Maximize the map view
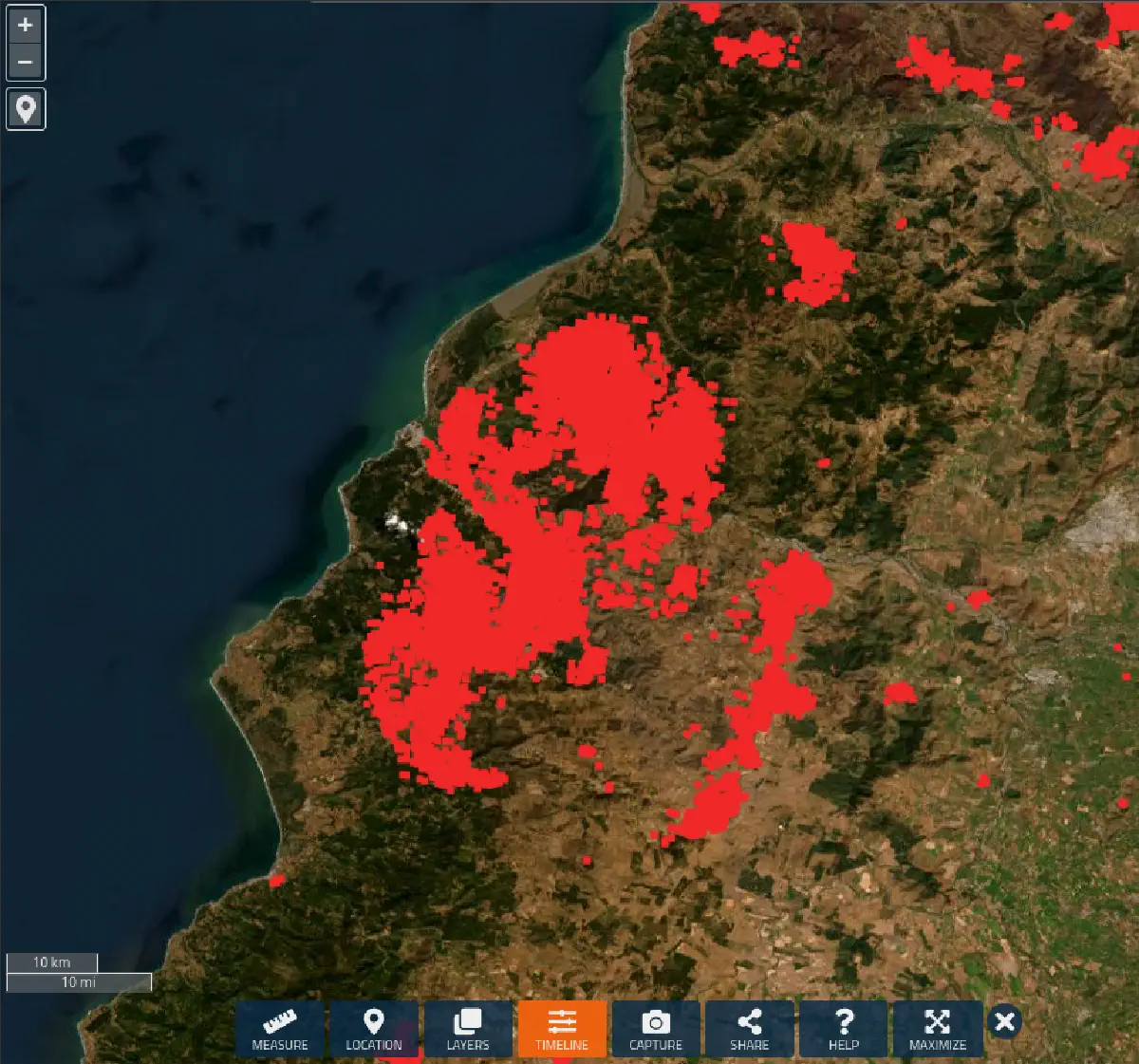Screen dimensions: 1139x1064 937,1030
